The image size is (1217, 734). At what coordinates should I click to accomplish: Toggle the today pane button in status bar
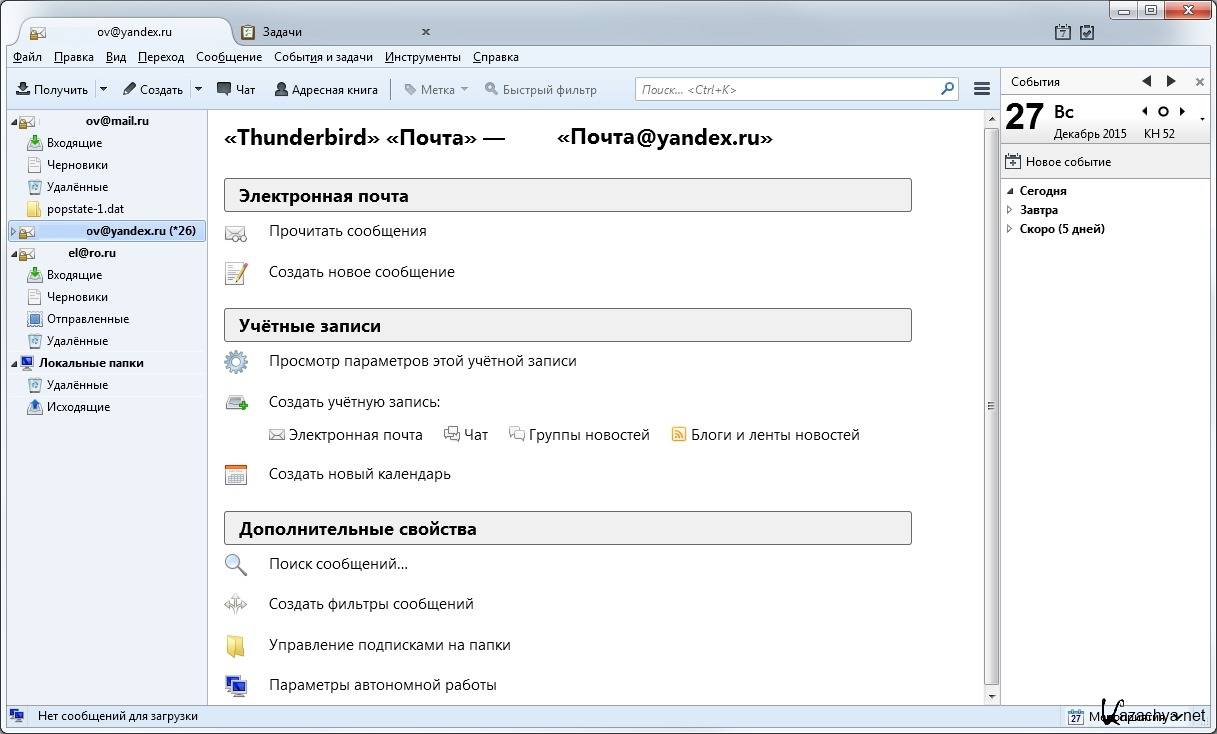[x=1075, y=717]
